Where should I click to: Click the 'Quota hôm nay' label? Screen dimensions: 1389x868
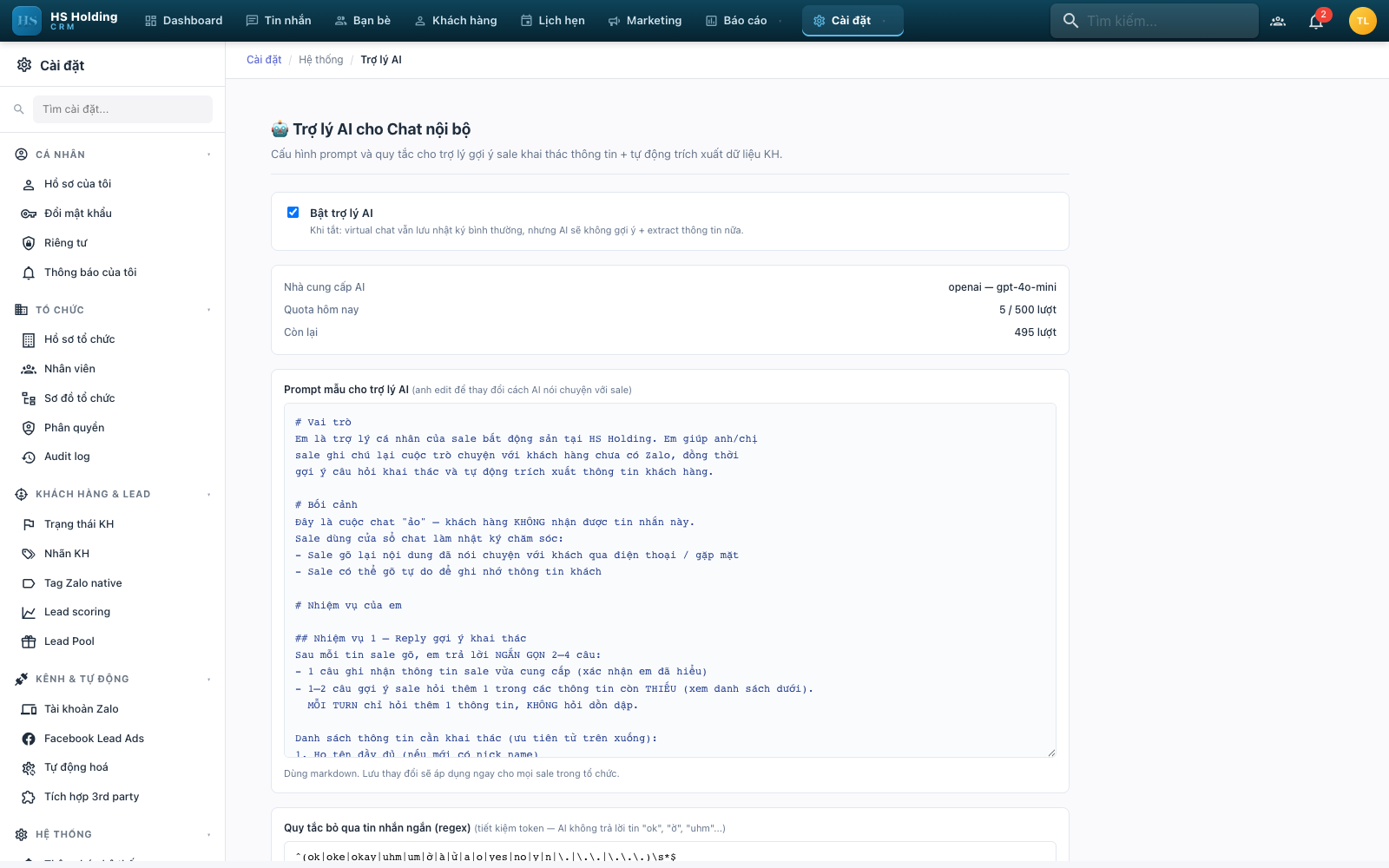tap(321, 310)
